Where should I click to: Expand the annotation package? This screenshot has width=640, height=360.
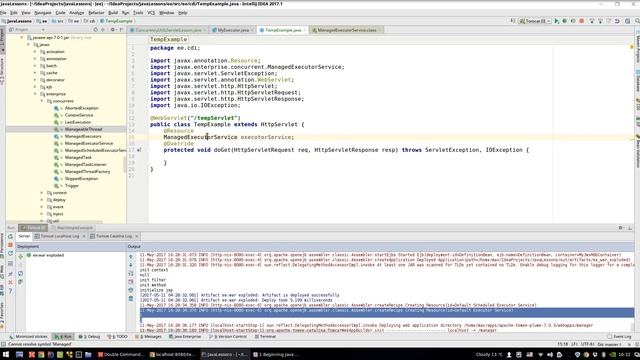(35, 59)
